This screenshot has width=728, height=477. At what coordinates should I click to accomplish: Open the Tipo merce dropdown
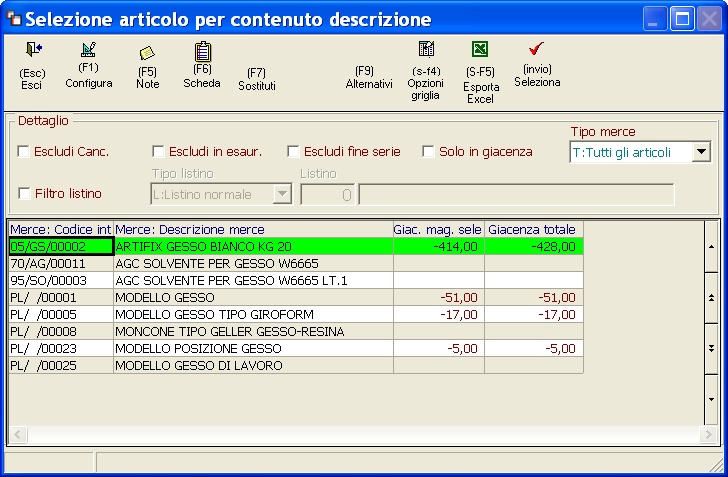[x=701, y=152]
